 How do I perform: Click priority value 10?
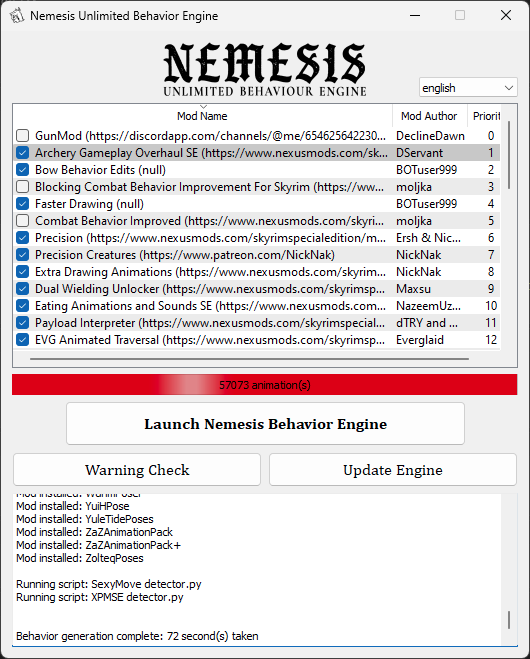[x=491, y=306]
